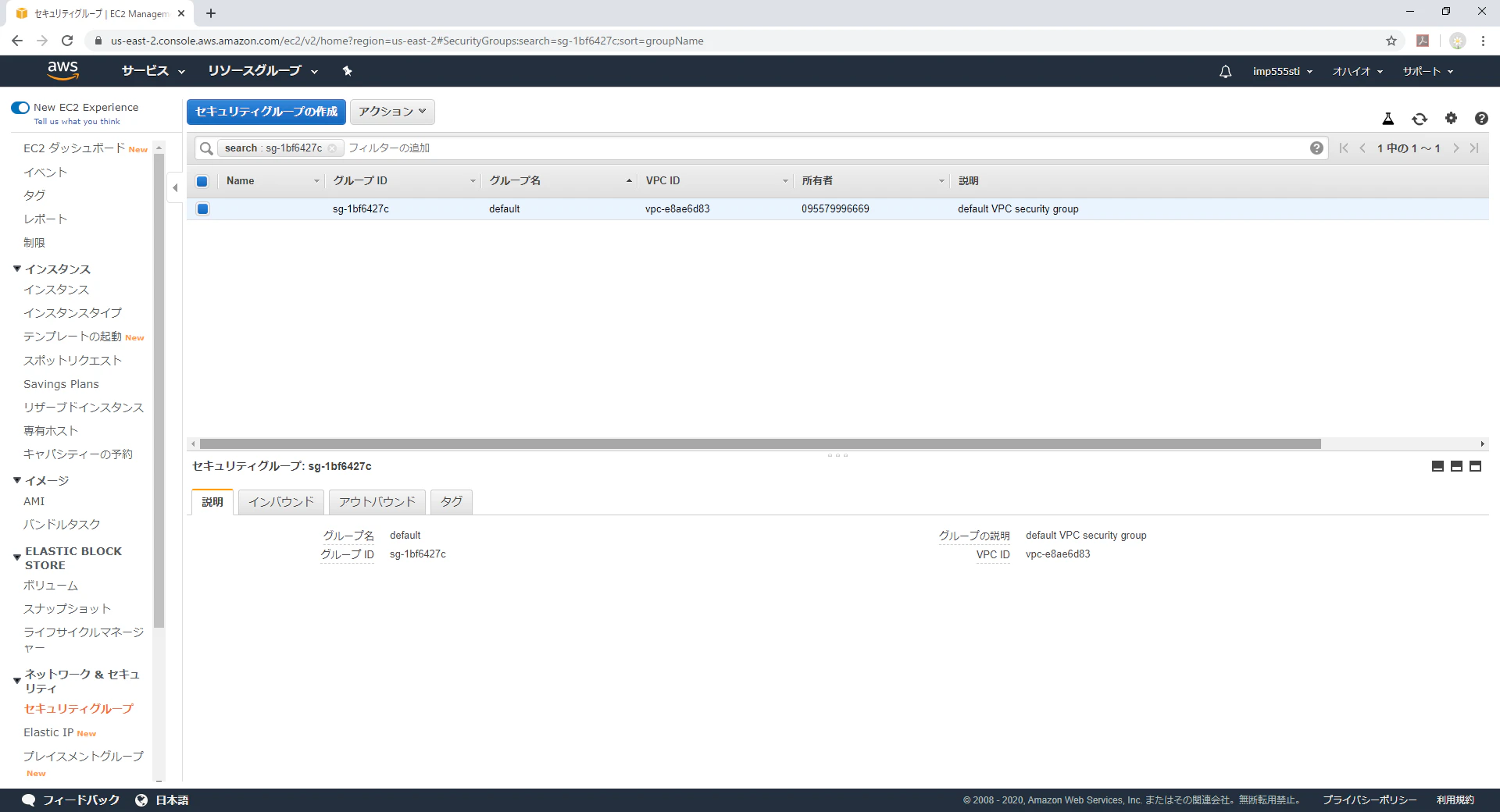The width and height of the screenshot is (1500, 812).
Task: Switch to the アウトバウンド tab
Action: click(377, 502)
